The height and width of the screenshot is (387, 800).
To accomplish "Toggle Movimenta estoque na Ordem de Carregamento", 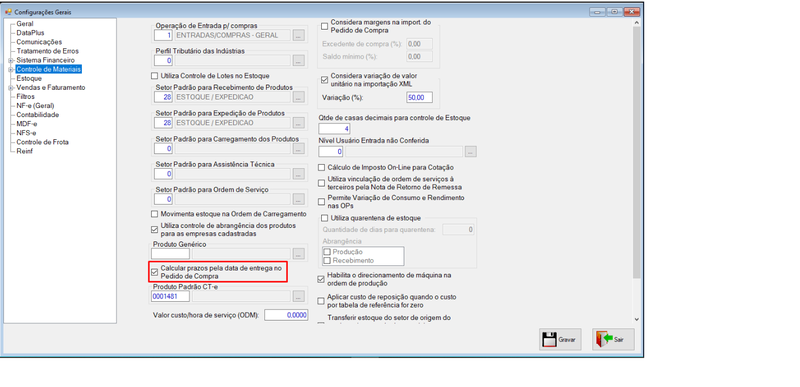I will 155,214.
